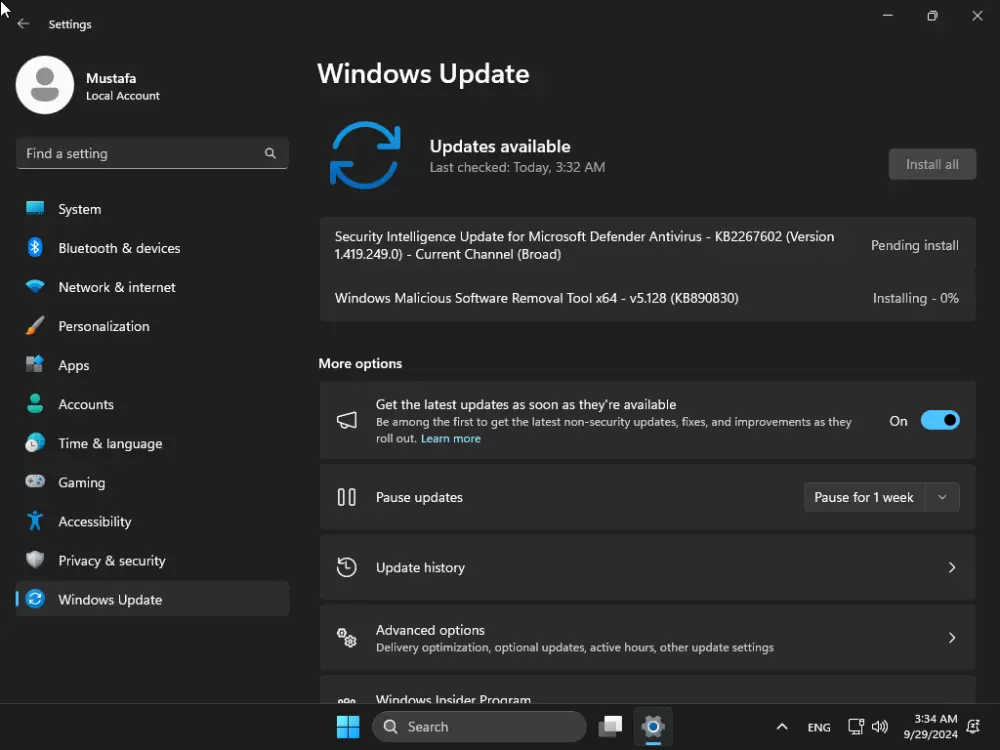Click the Advanced options gears icon
1000x750 pixels.
pyautogui.click(x=347, y=637)
